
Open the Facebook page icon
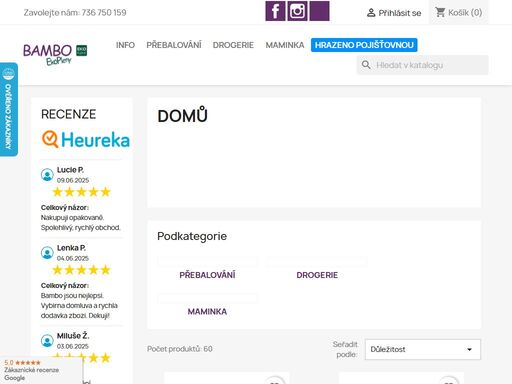[275, 11]
